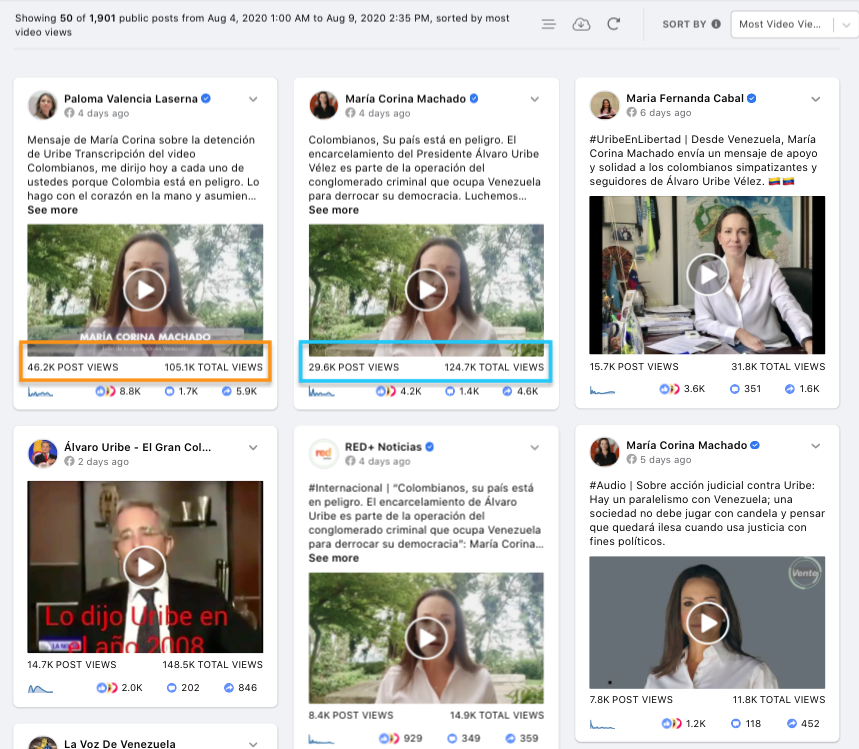Play María Corina Machado's #Audio video
The width and height of the screenshot is (859, 749).
[x=707, y=623]
